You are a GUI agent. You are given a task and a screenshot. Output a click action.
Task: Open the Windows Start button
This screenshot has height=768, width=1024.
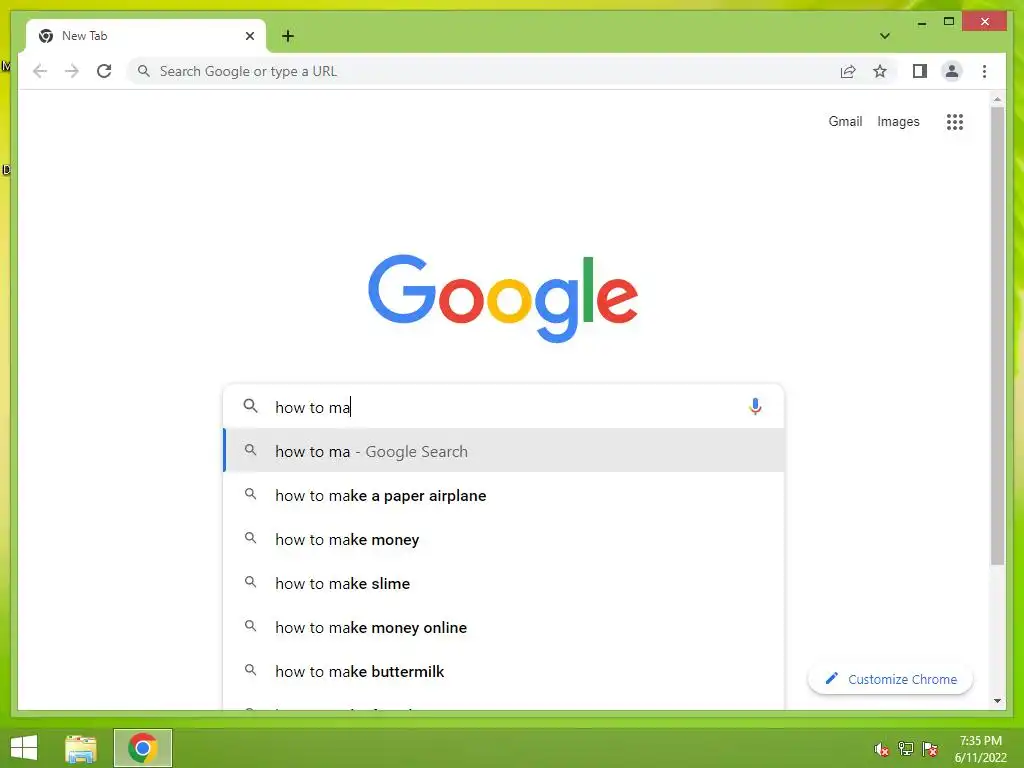[x=24, y=748]
